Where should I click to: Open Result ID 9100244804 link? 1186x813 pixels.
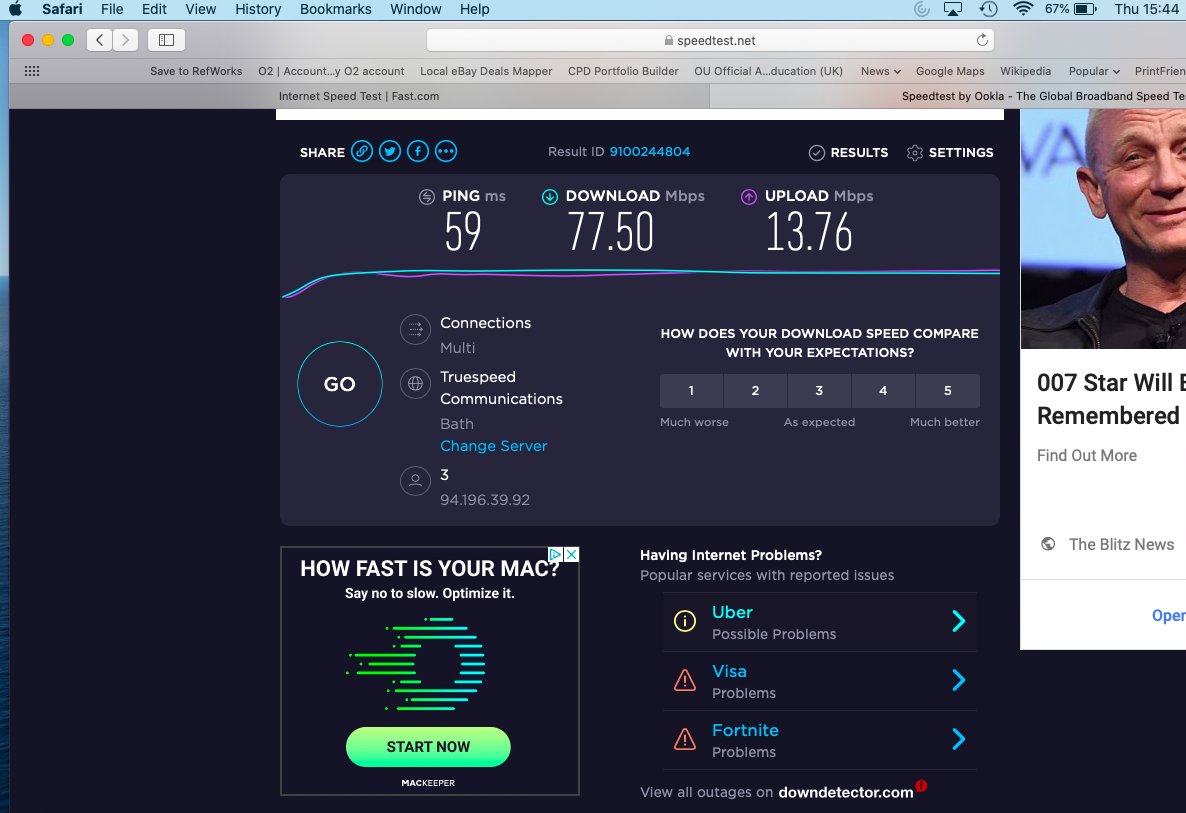point(650,152)
